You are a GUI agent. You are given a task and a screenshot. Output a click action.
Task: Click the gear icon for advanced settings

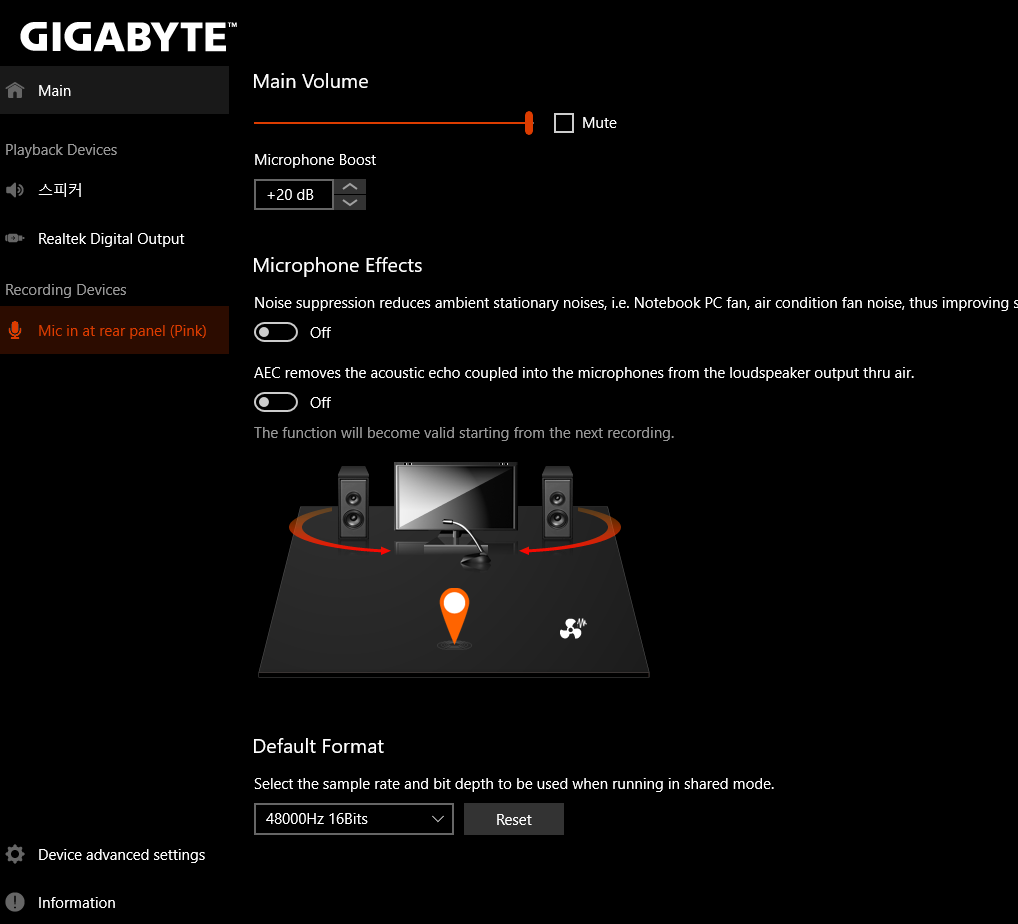click(15, 854)
